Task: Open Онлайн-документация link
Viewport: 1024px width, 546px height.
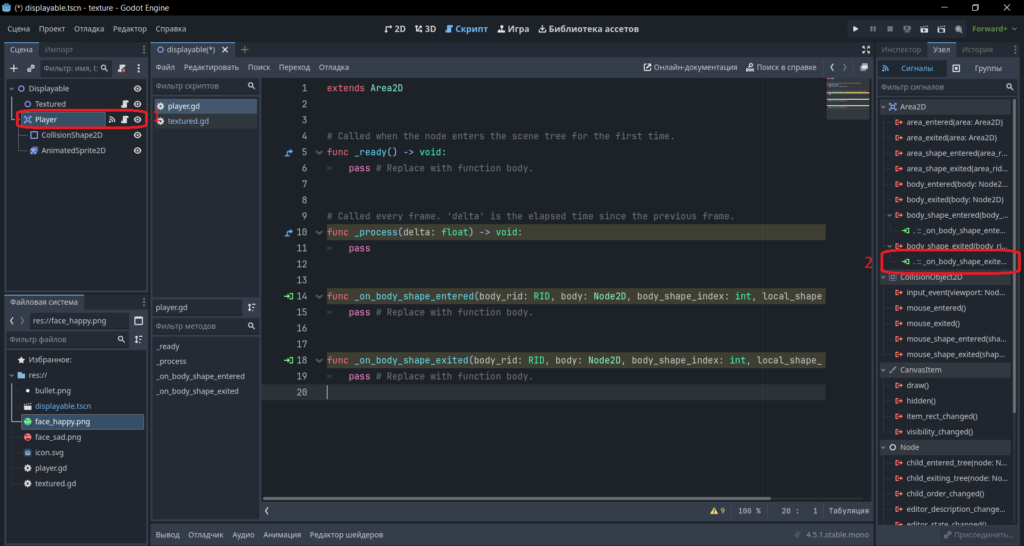Action: [x=690, y=67]
